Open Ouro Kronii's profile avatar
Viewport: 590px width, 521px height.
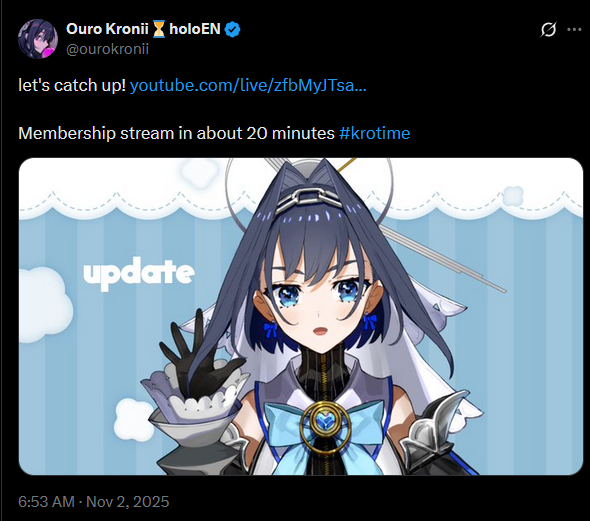[38, 39]
